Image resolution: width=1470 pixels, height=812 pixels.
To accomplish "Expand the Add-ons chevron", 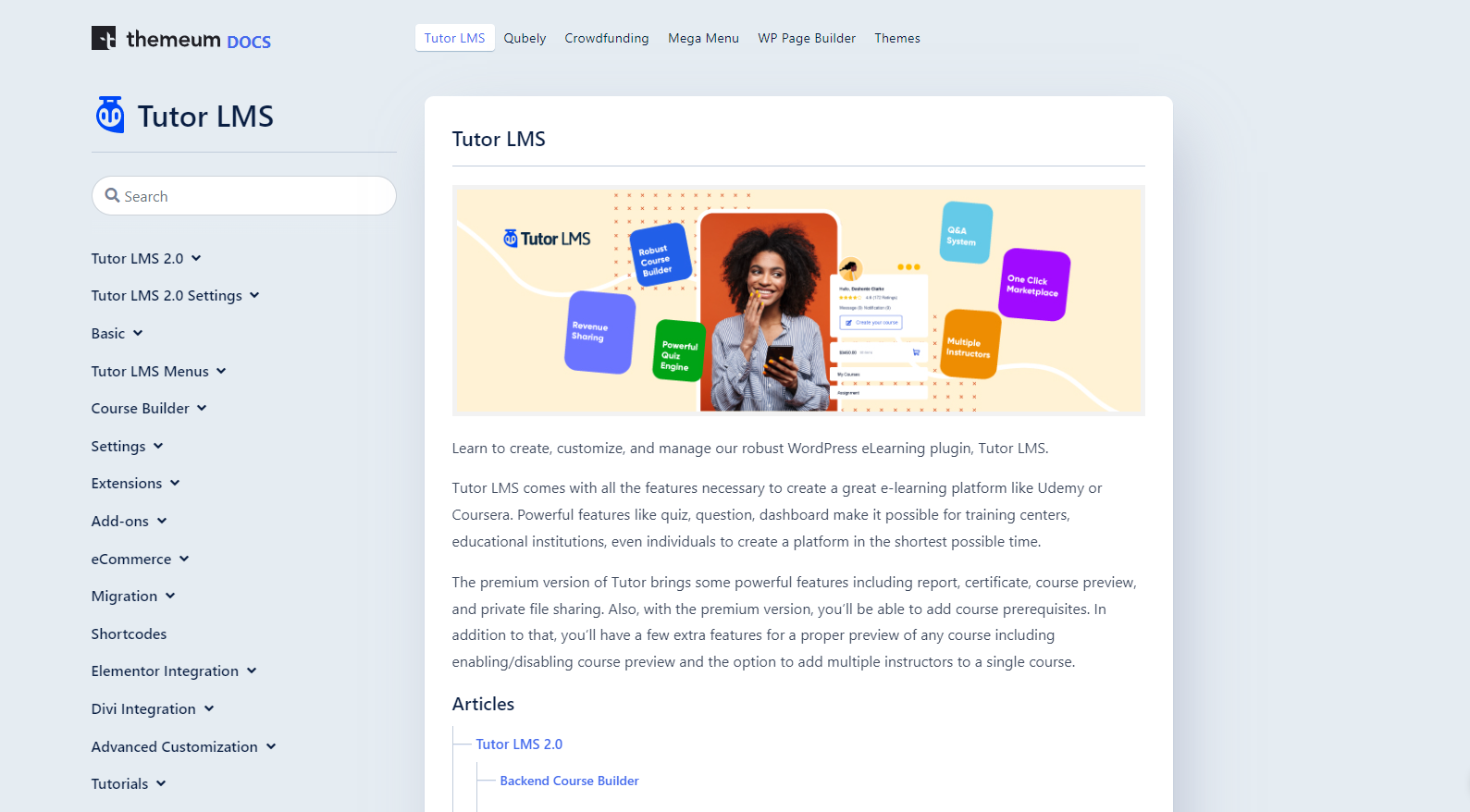I will pyautogui.click(x=162, y=521).
